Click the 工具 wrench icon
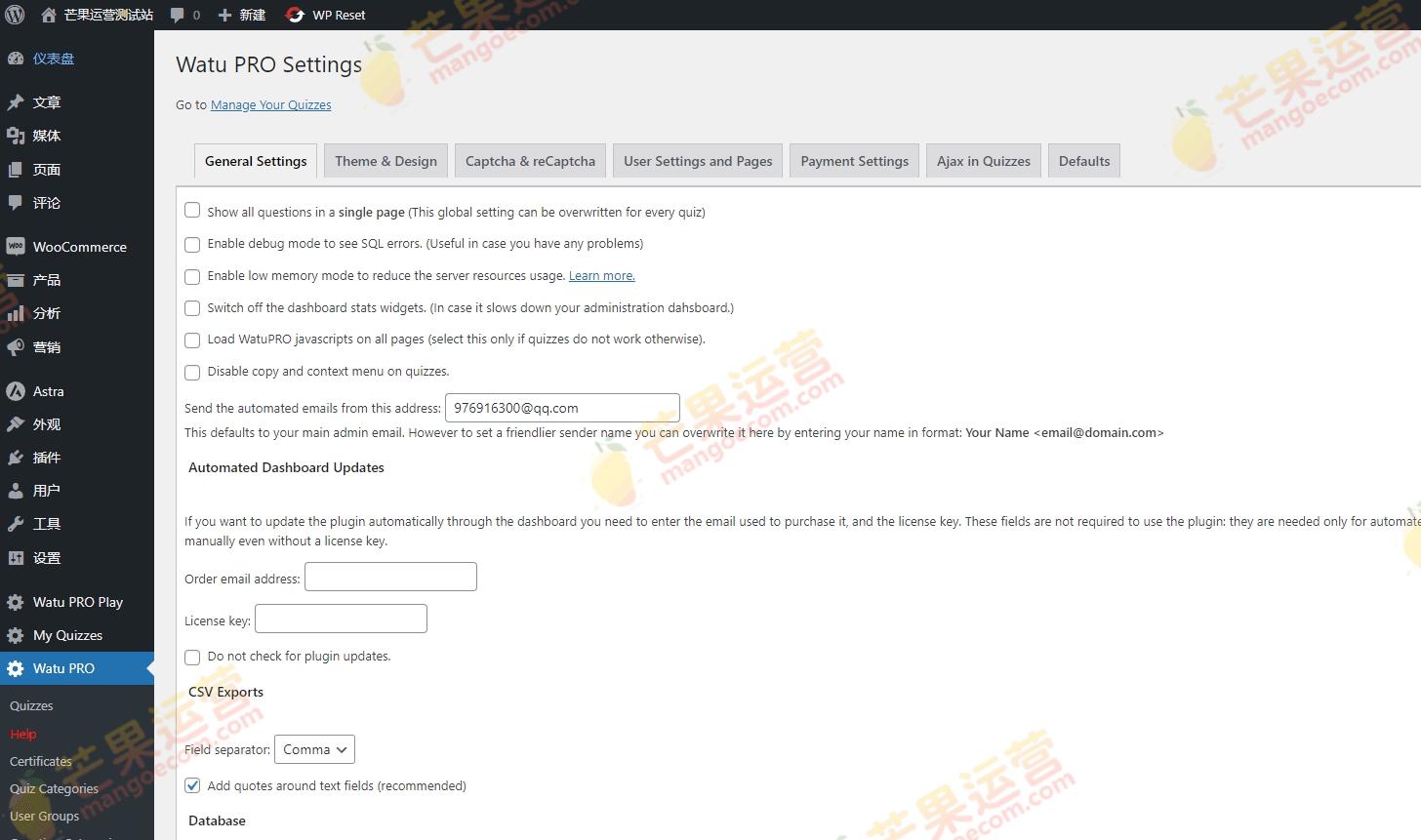Screen dimensions: 1421x840 [x=16, y=524]
